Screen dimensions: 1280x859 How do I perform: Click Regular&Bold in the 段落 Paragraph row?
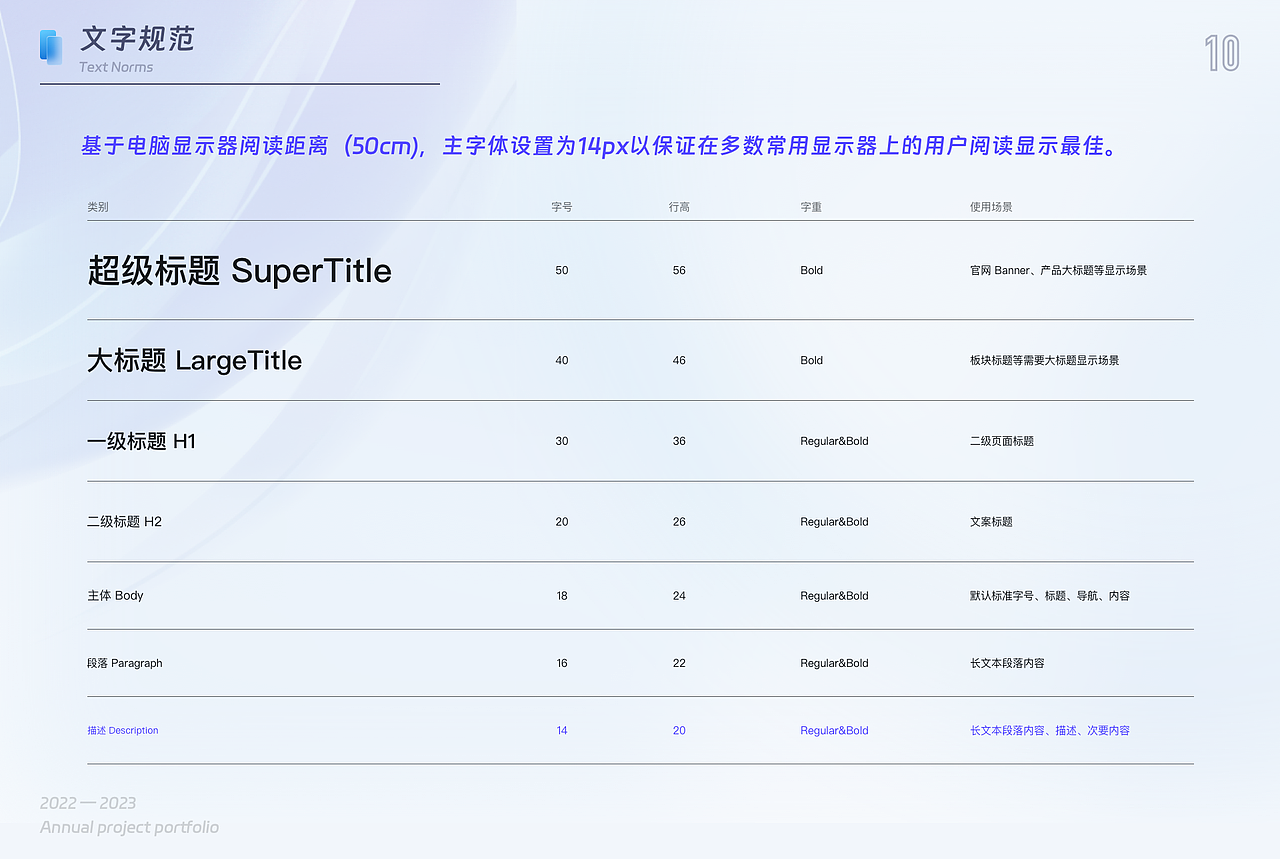tap(834, 663)
